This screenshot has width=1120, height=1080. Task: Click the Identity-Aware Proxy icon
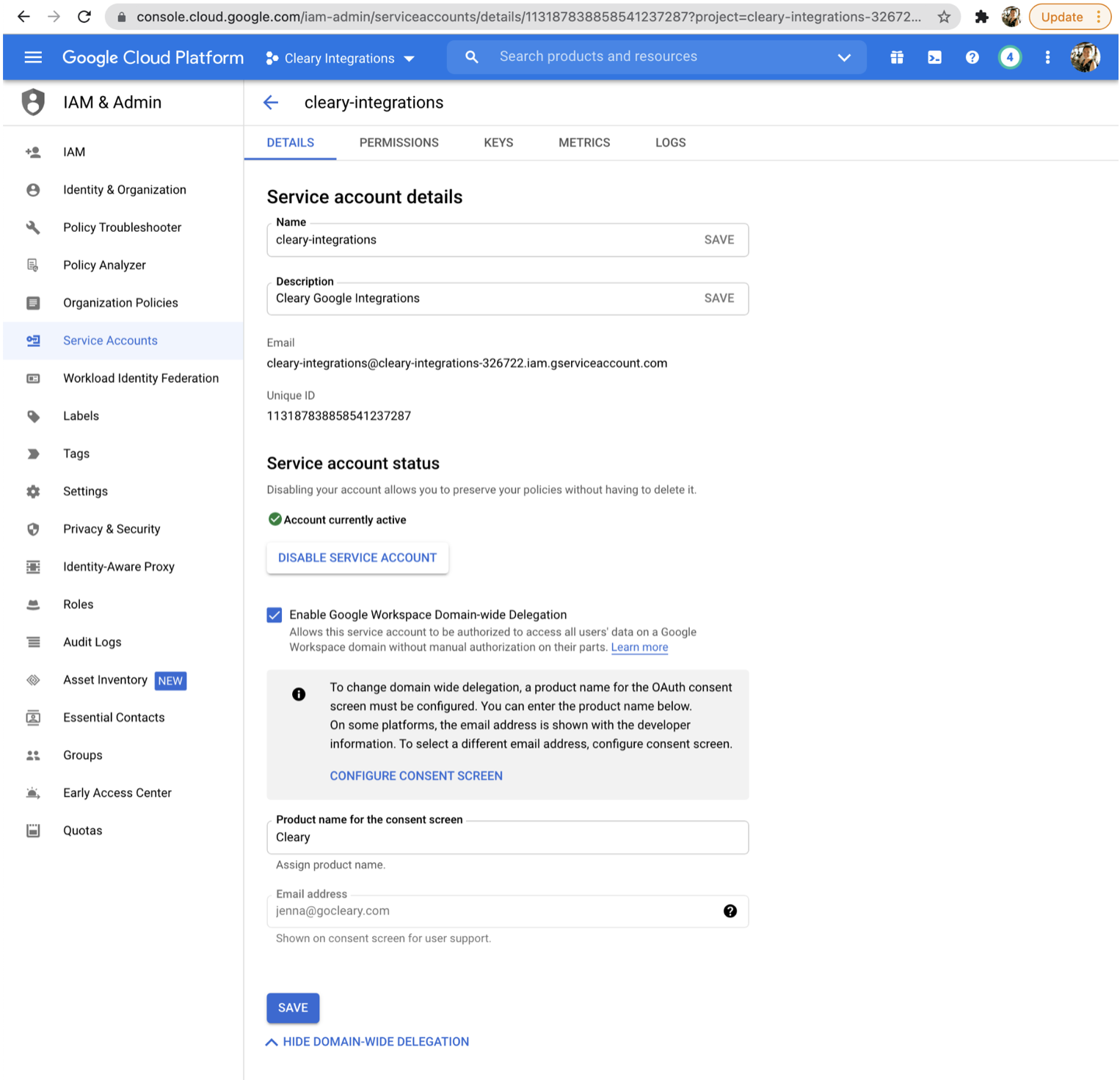33,567
